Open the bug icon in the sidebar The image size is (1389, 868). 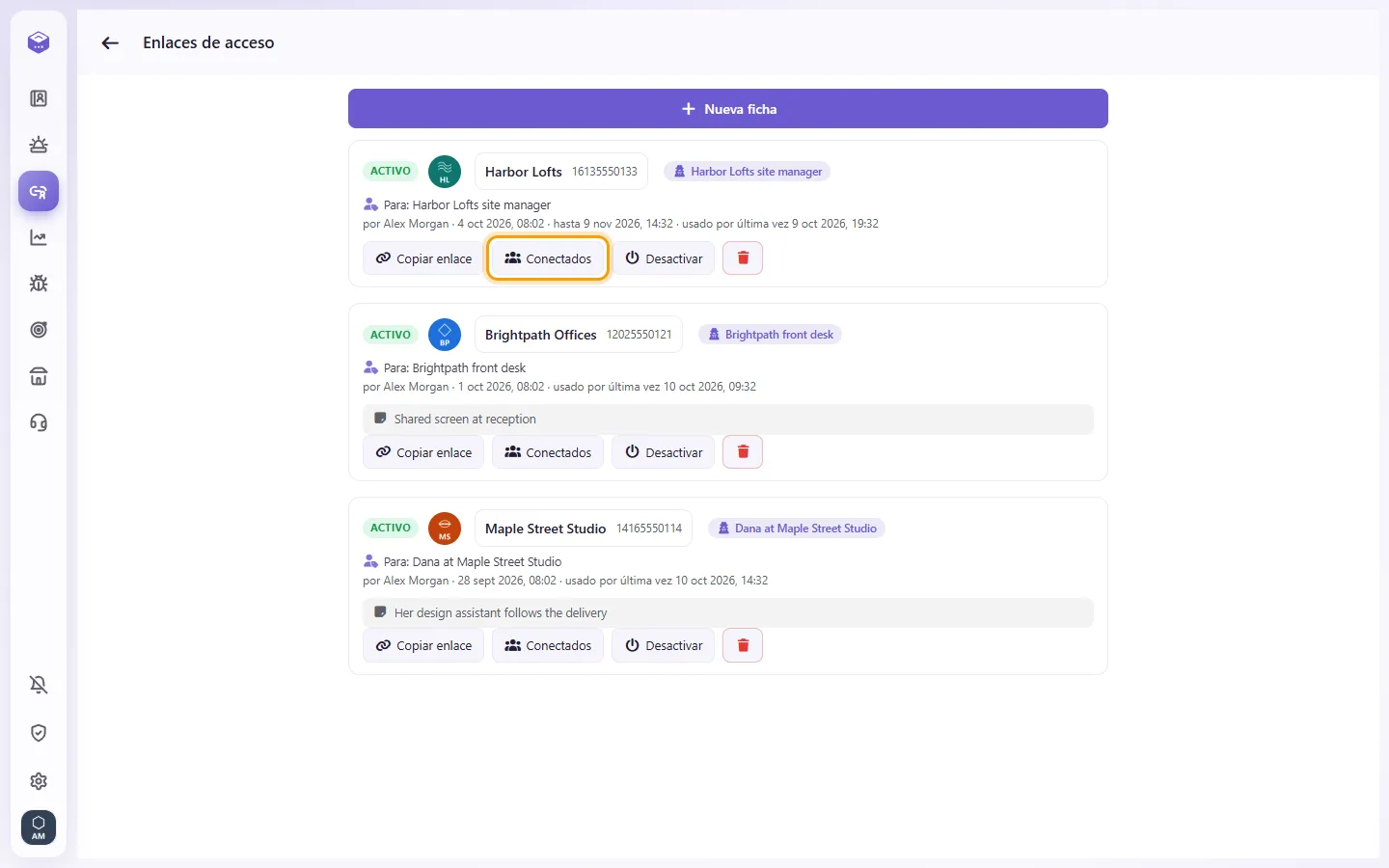[x=39, y=284]
